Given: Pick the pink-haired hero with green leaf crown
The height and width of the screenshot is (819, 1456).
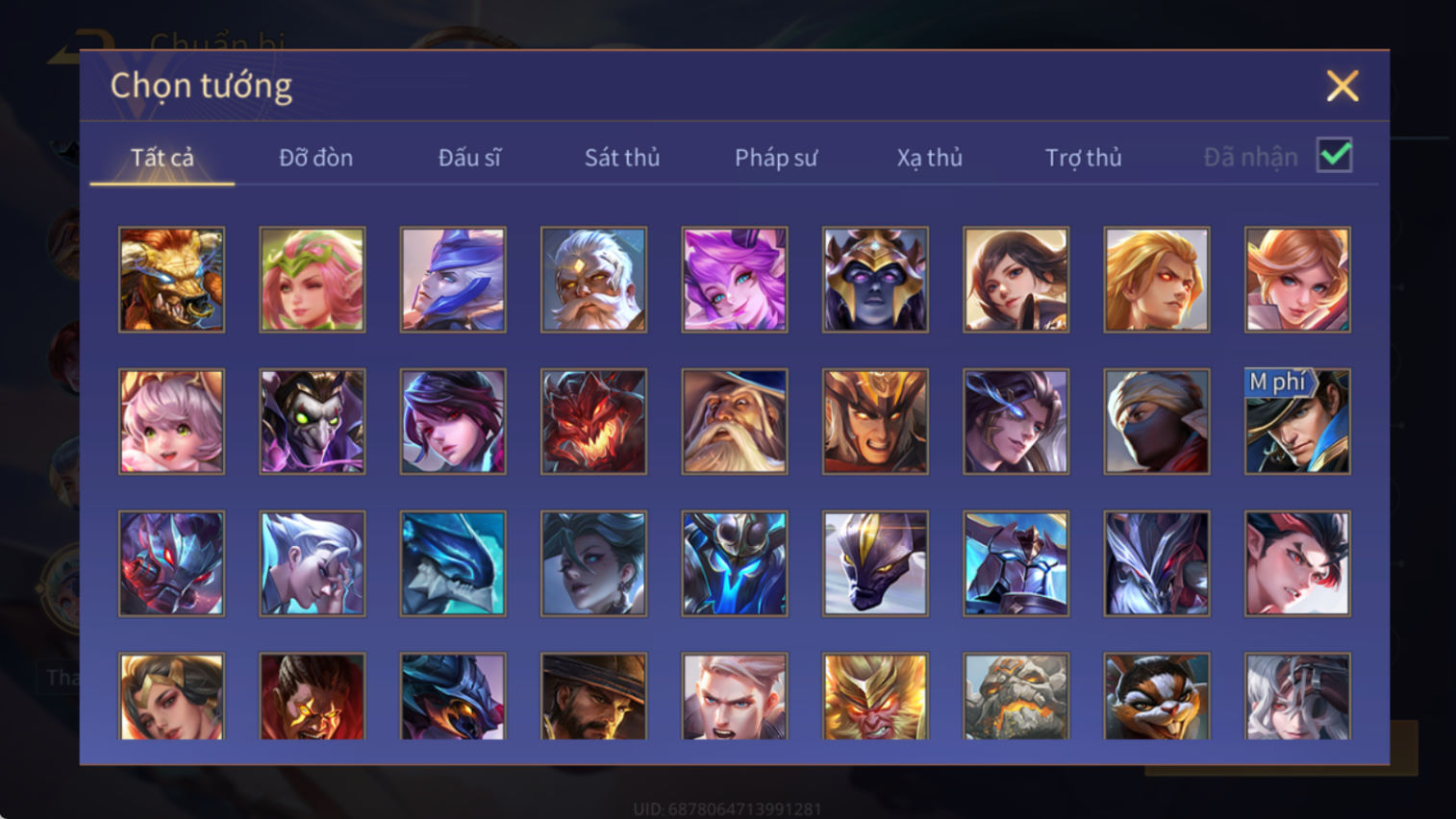Looking at the screenshot, I should (313, 280).
